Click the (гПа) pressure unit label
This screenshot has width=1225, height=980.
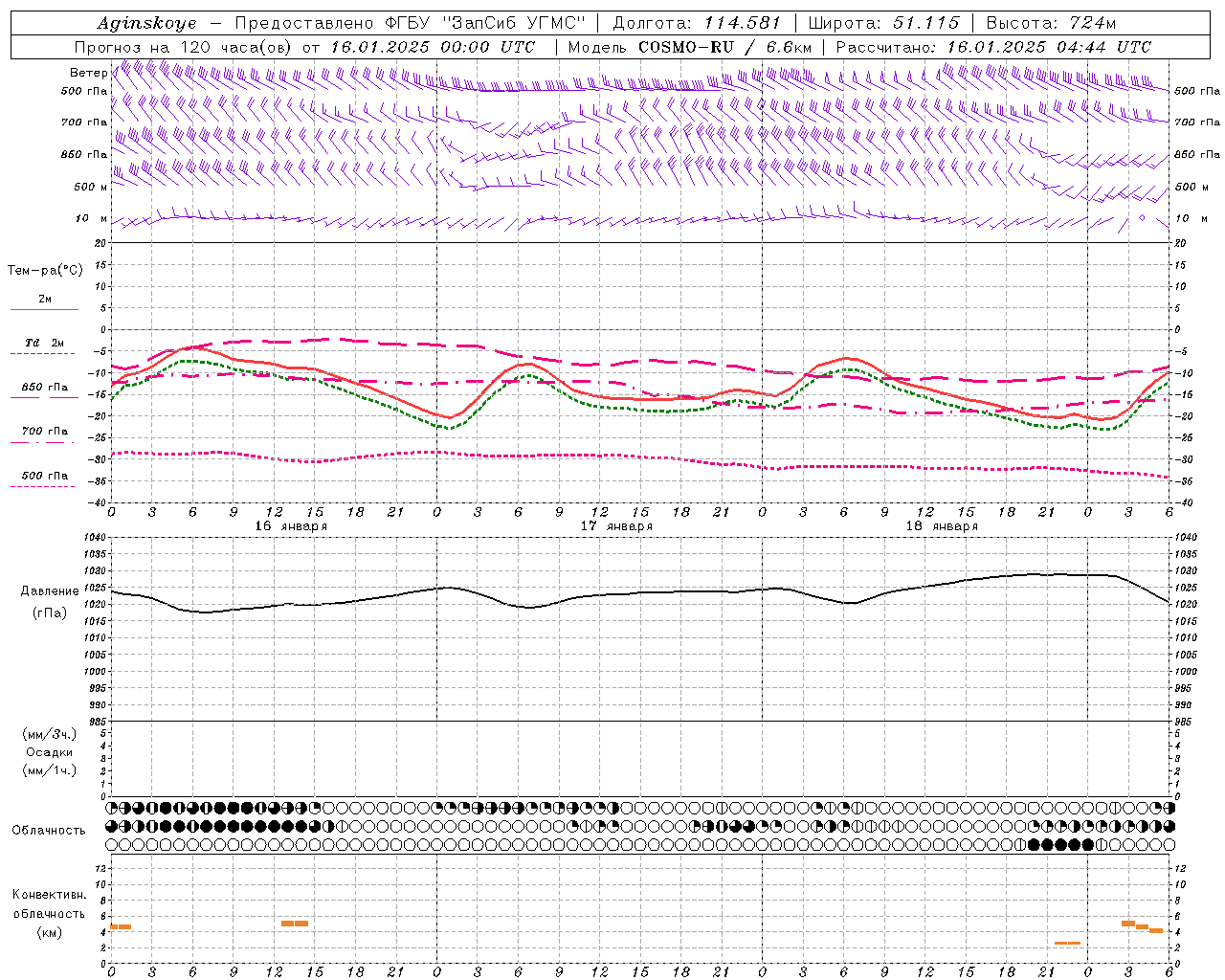[x=50, y=613]
